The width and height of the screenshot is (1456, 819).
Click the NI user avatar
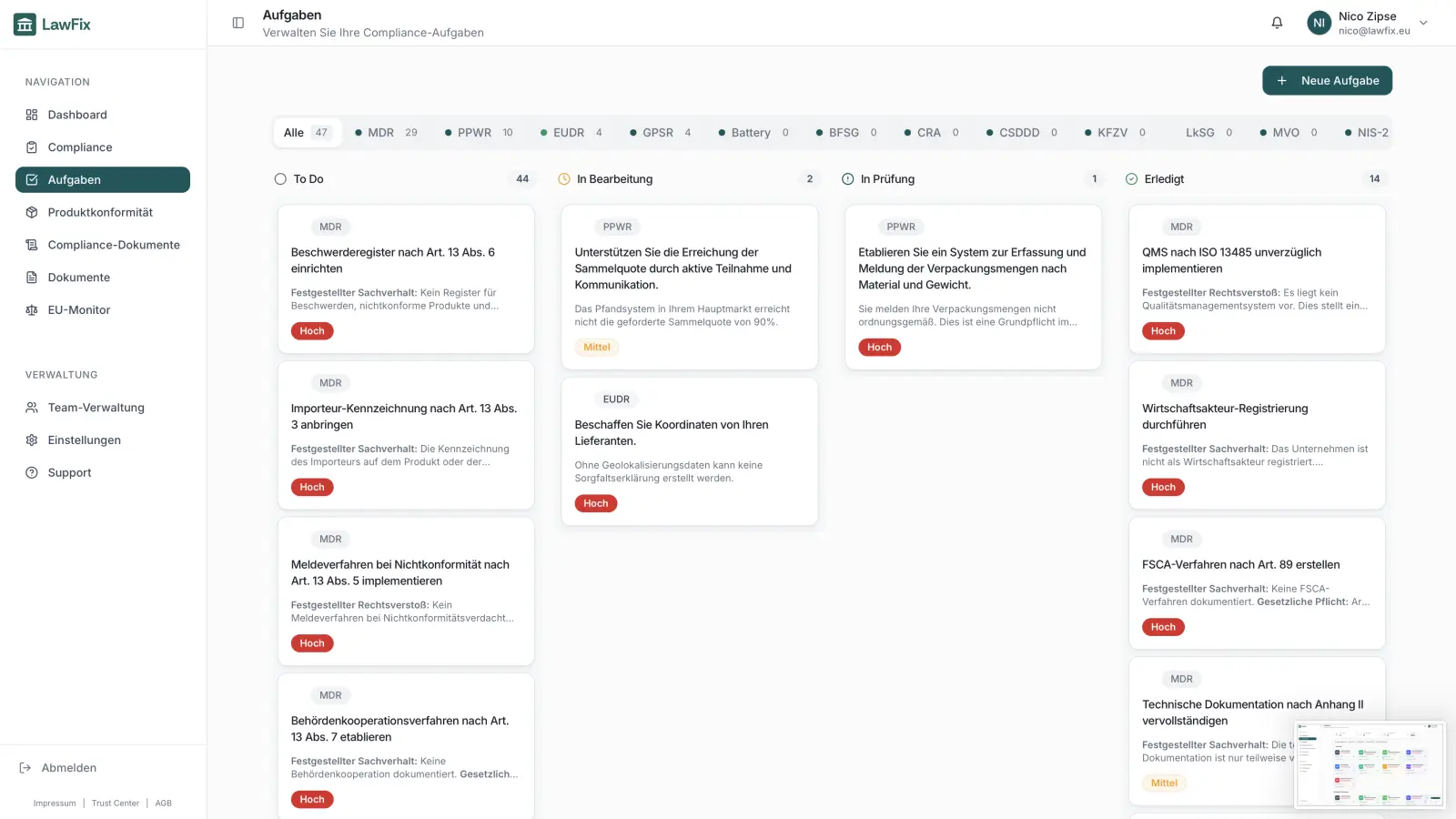1319,23
